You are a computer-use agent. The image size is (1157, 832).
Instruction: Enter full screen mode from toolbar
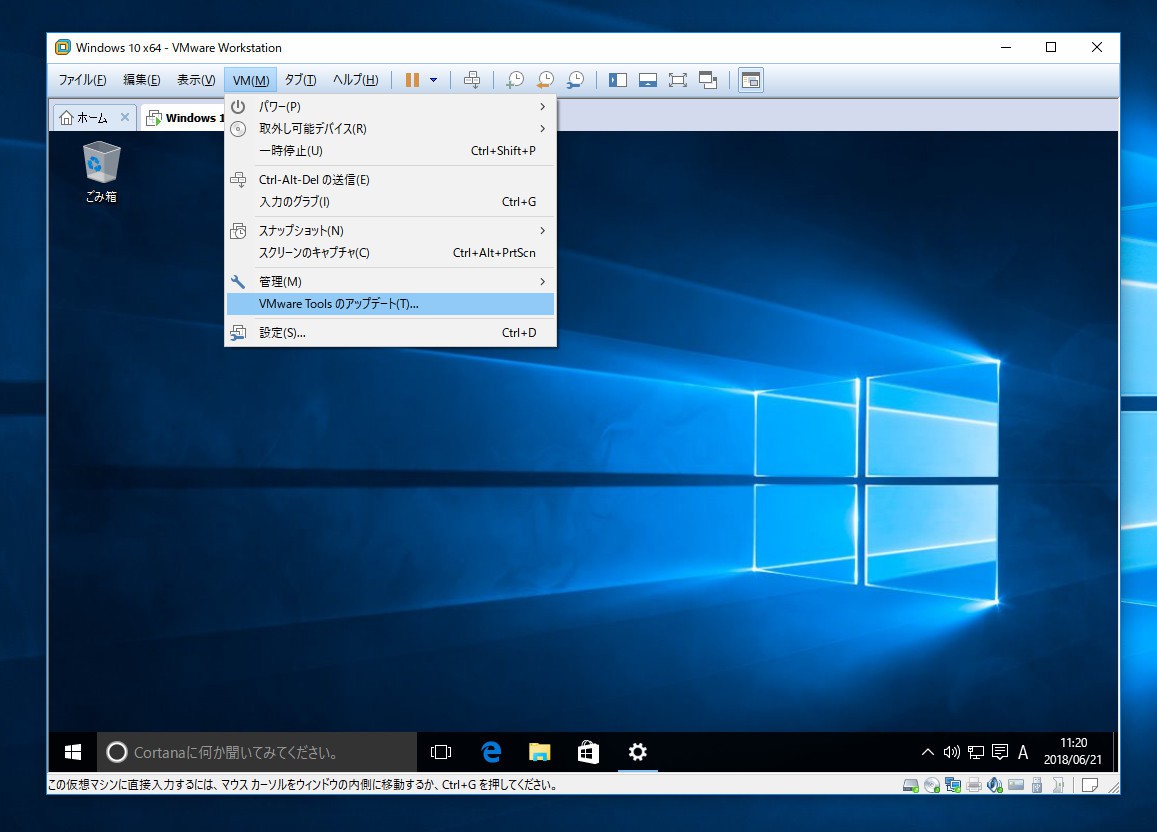pyautogui.click(x=678, y=80)
